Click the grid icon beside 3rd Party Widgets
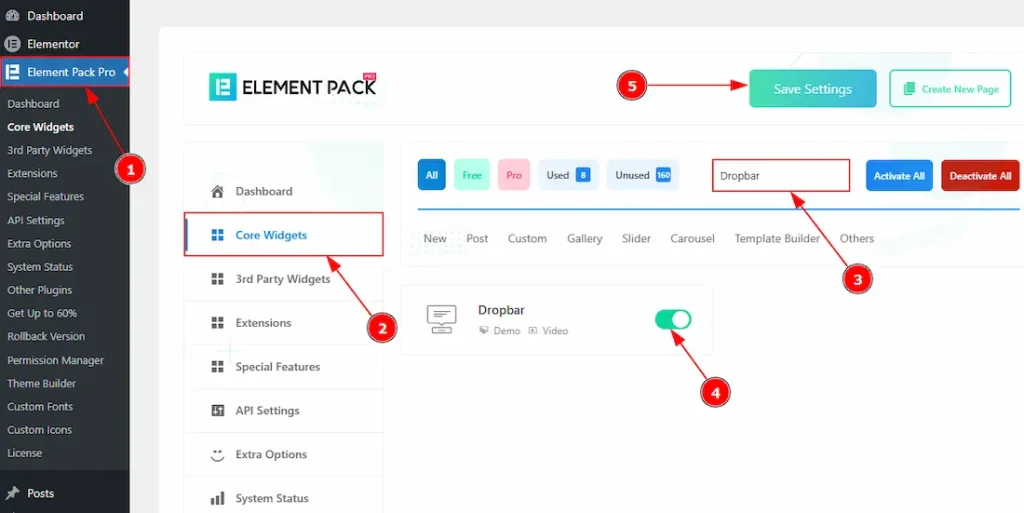 pos(217,279)
